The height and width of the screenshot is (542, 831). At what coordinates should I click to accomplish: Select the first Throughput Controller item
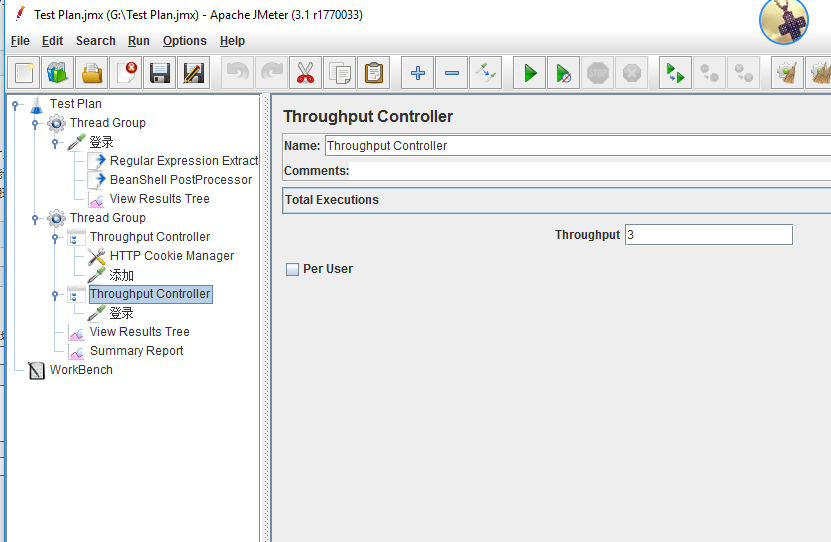150,237
